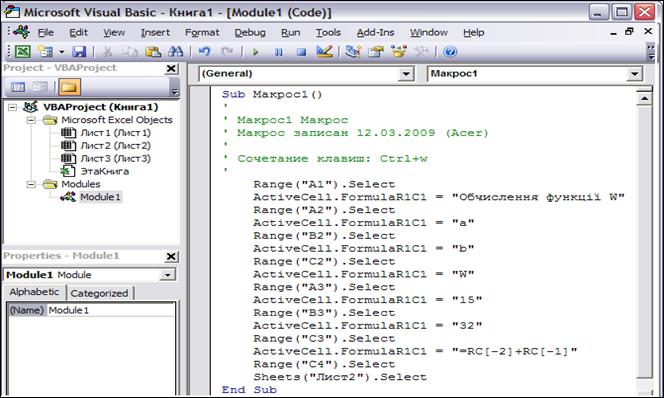Viewport: 664px width, 398px height.
Task: Restore the inner code window
Action: (x=629, y=31)
